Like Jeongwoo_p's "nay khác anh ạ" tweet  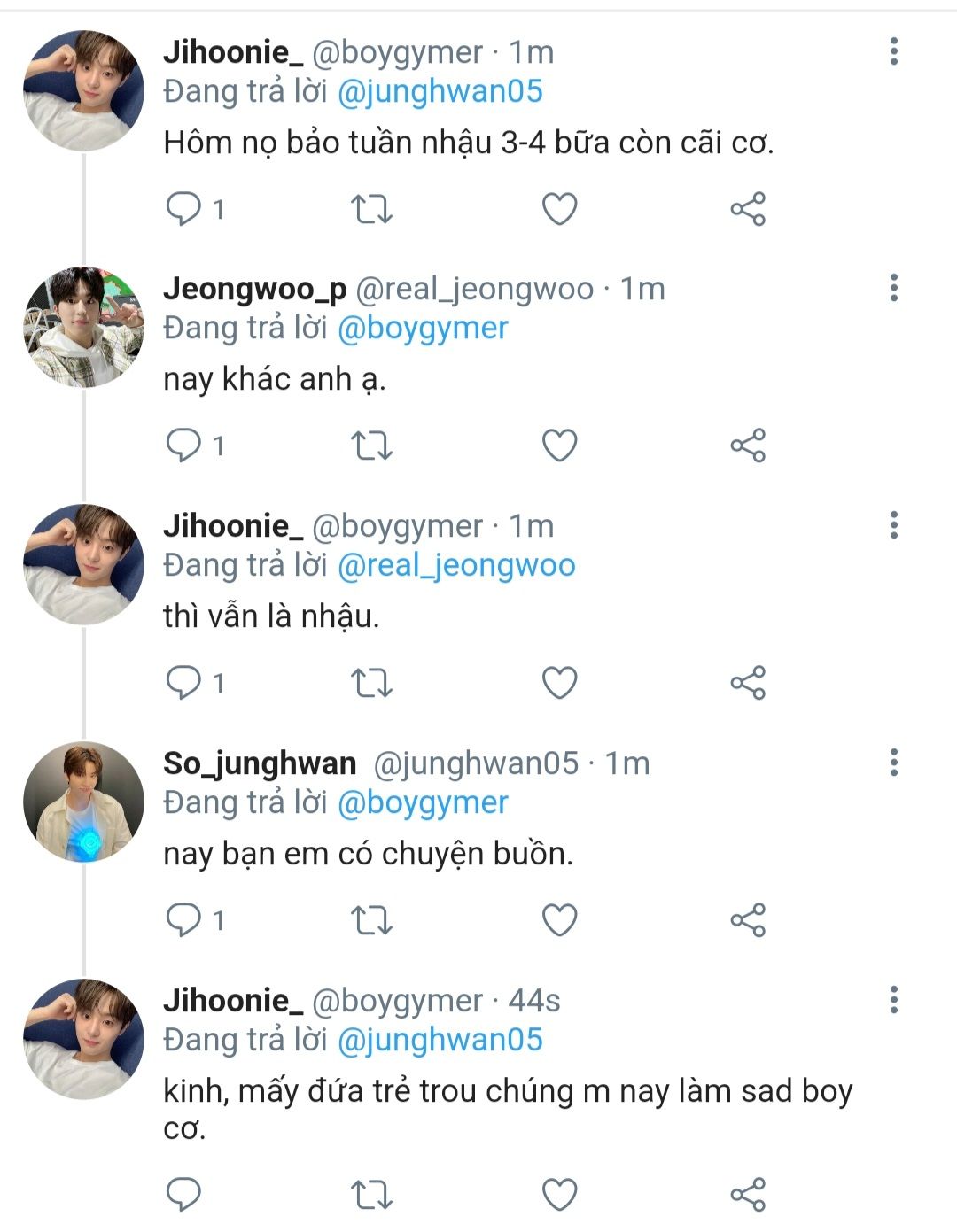559,446
